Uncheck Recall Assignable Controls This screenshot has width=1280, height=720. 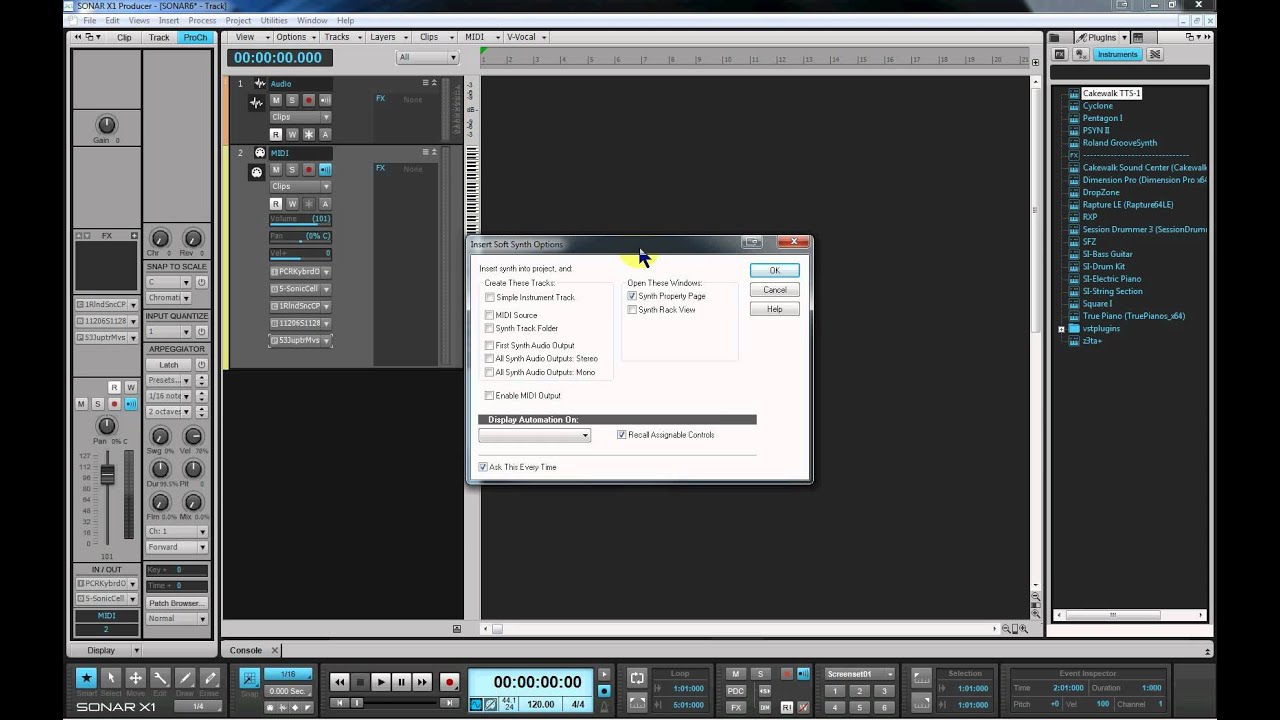click(622, 435)
